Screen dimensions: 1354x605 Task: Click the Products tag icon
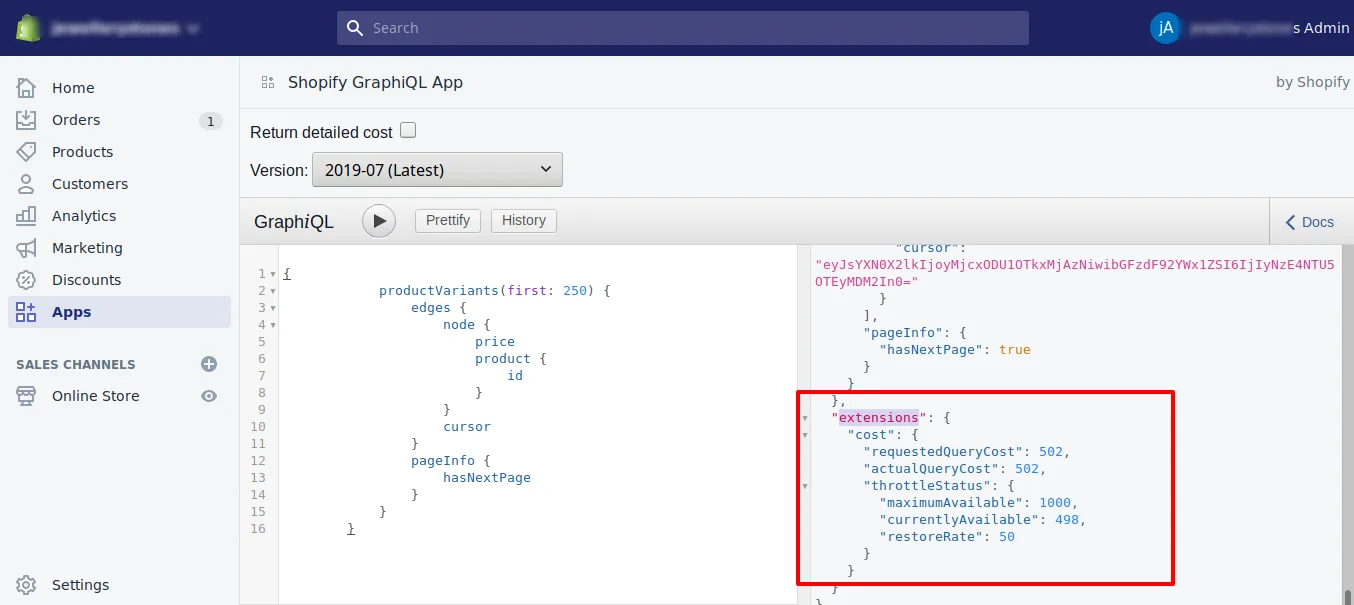pyautogui.click(x=27, y=152)
